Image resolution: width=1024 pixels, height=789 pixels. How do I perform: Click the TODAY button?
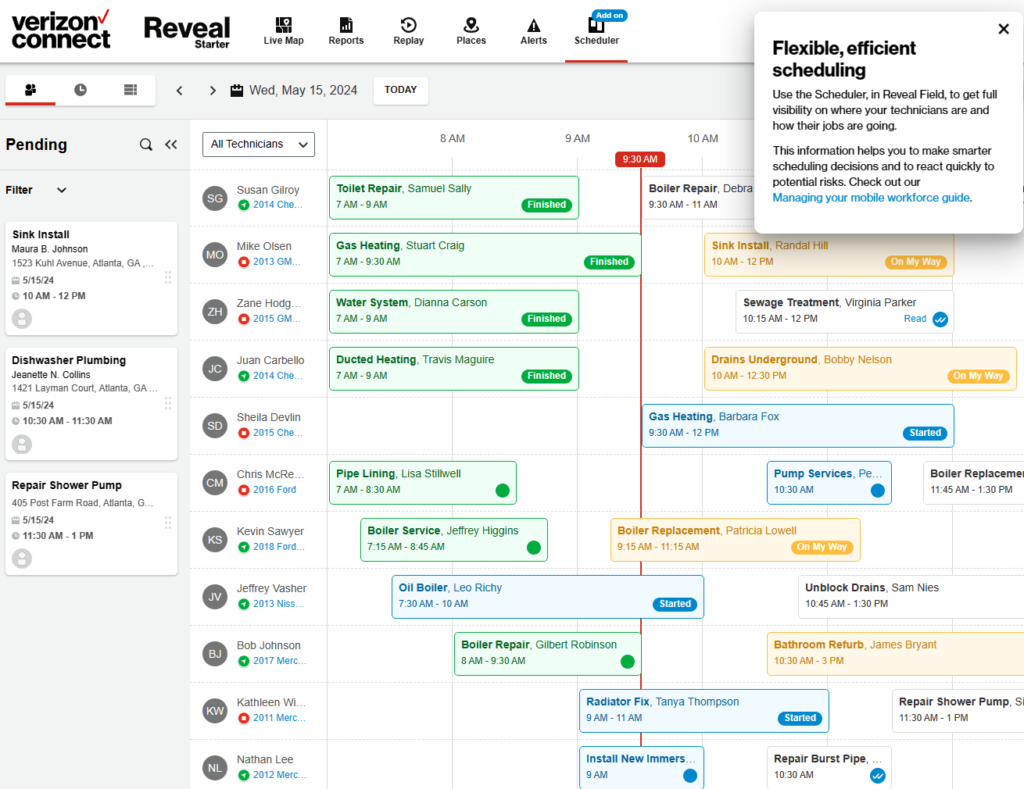point(400,90)
